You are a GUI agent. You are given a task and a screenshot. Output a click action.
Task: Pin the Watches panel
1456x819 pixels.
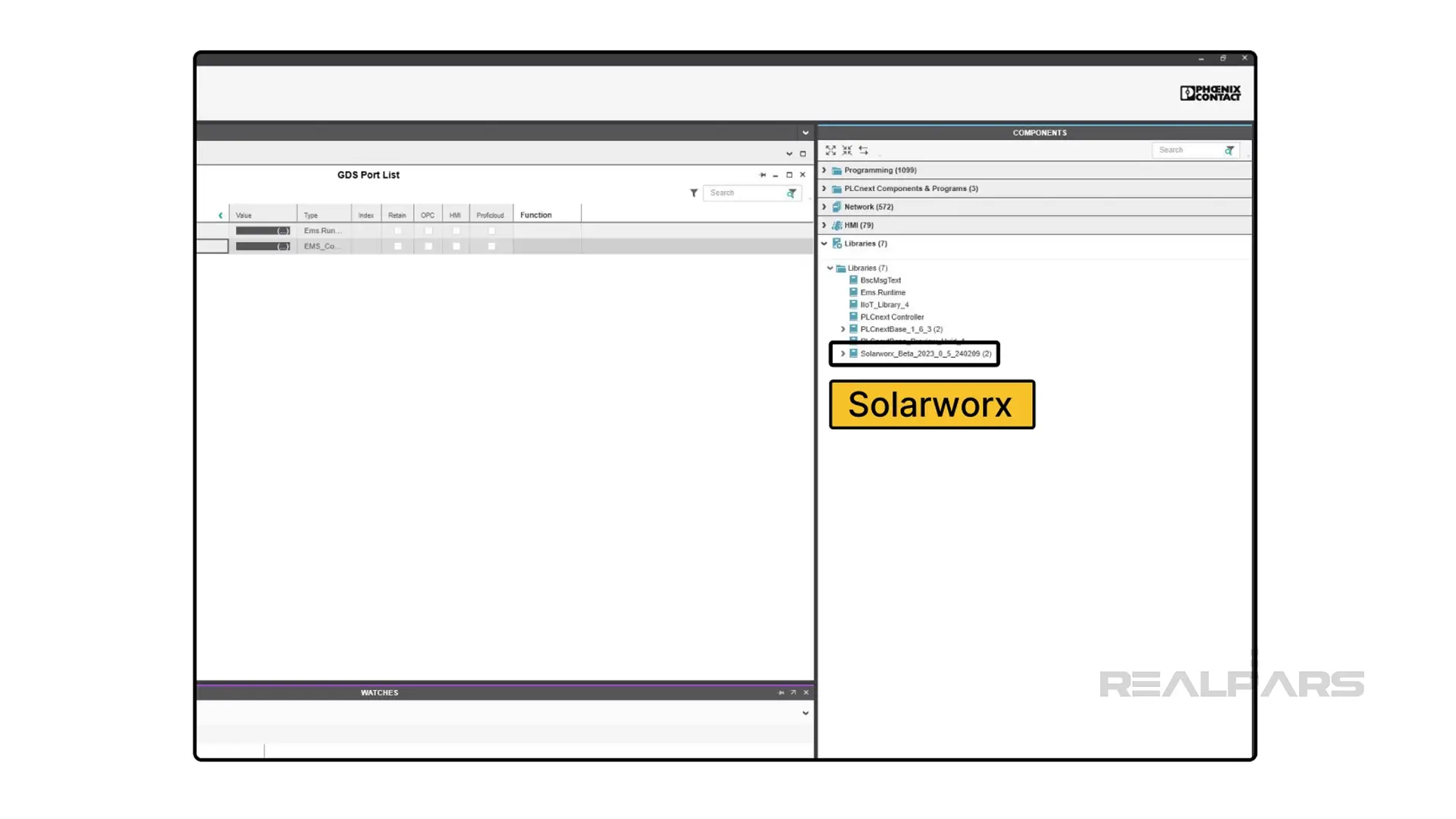click(781, 692)
